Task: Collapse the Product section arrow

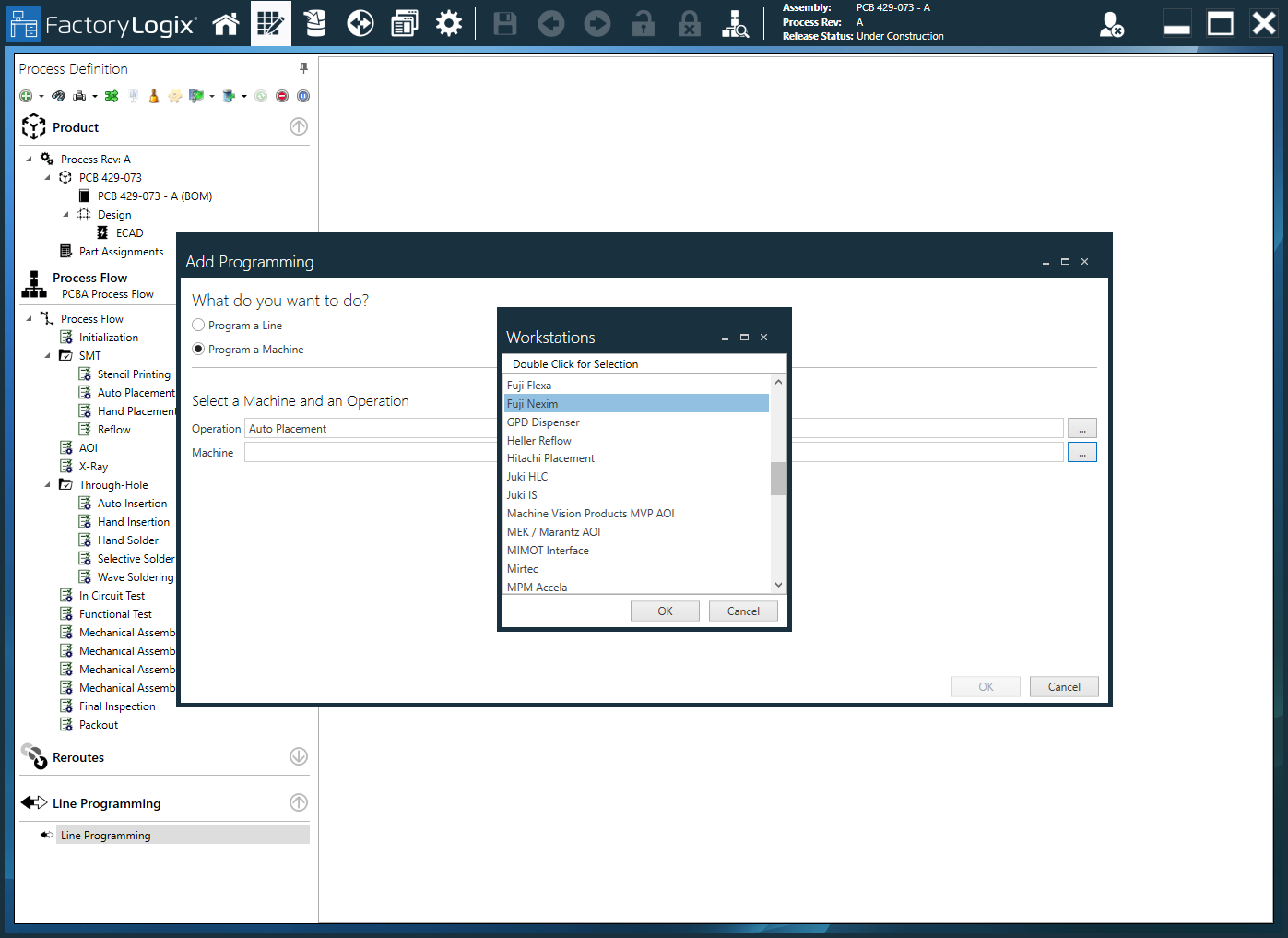Action: [x=299, y=127]
